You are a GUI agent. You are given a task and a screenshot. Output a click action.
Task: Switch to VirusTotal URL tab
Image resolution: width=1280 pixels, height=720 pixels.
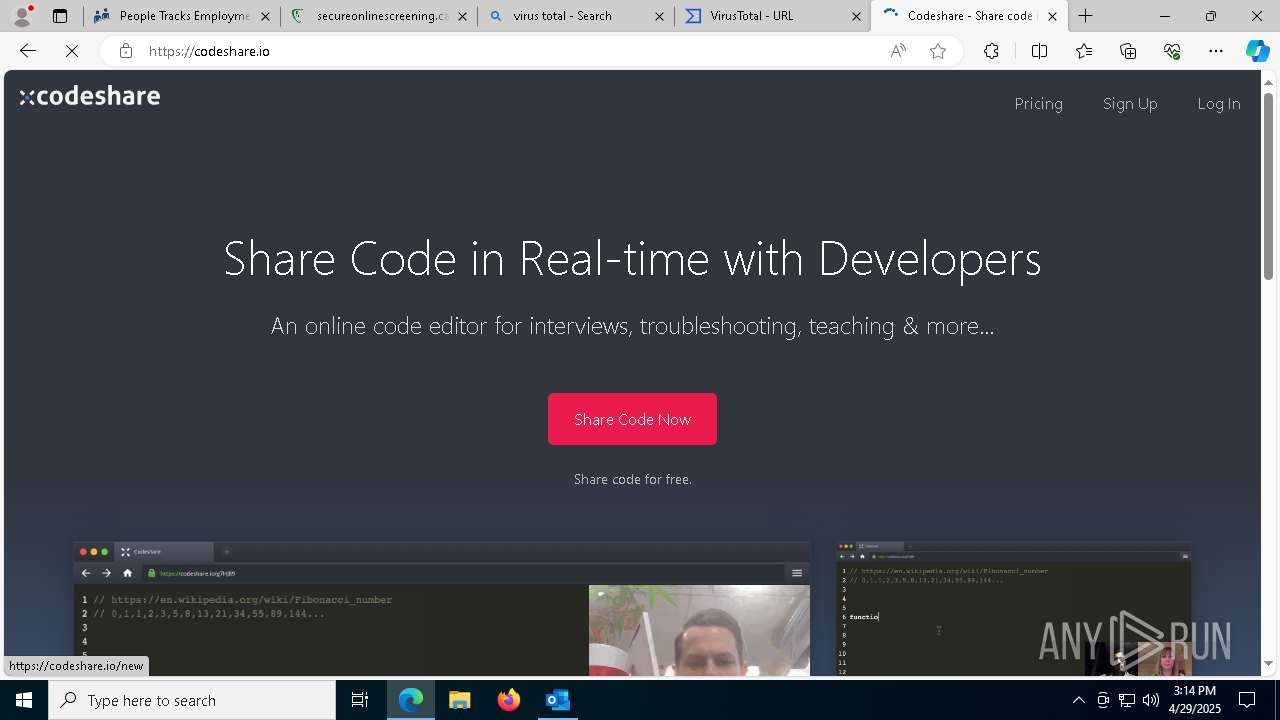click(773, 16)
